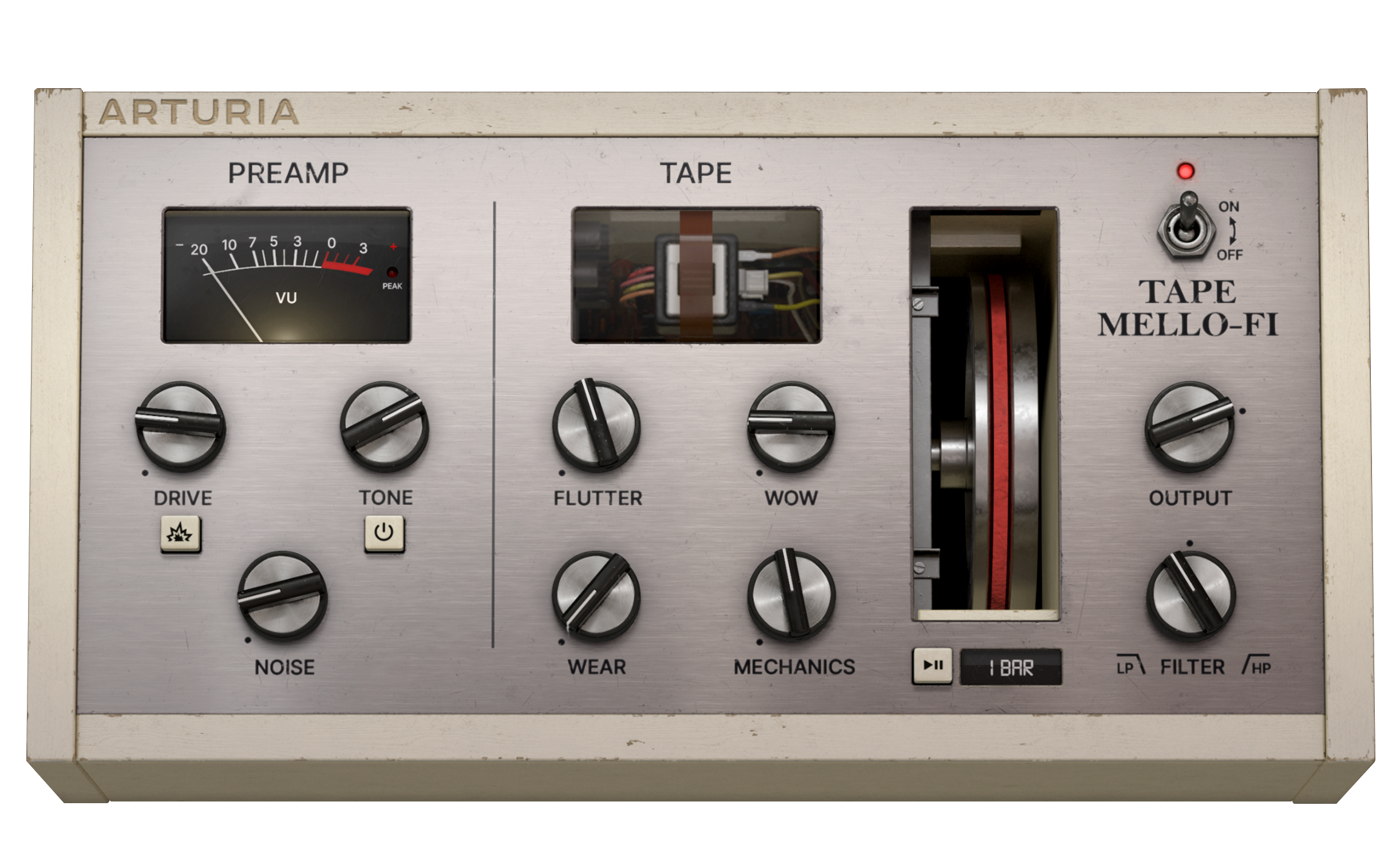Click the Wear knob
The image size is (1400, 865).
tap(596, 596)
